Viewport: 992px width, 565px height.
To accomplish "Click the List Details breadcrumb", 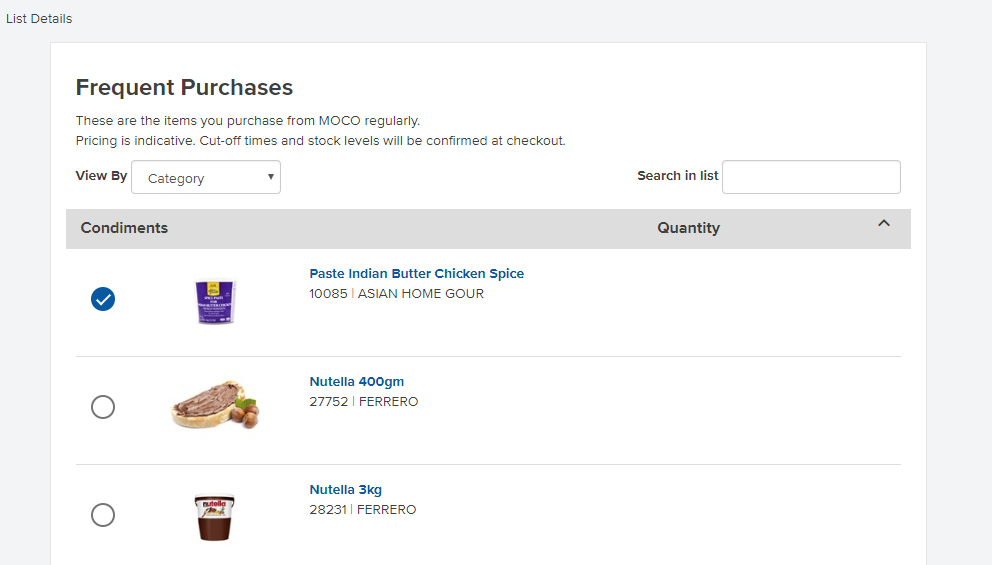I will pos(39,19).
